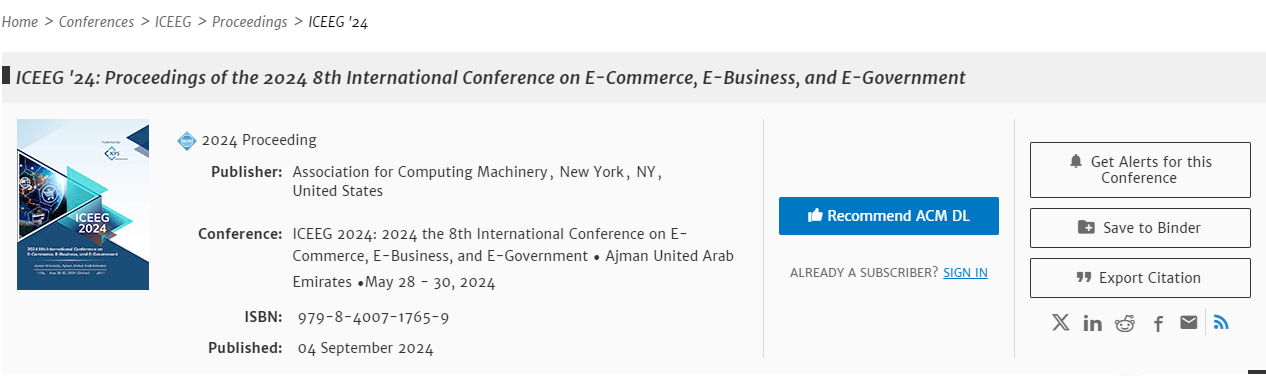Open Conferences breadcrumb link

96,22
